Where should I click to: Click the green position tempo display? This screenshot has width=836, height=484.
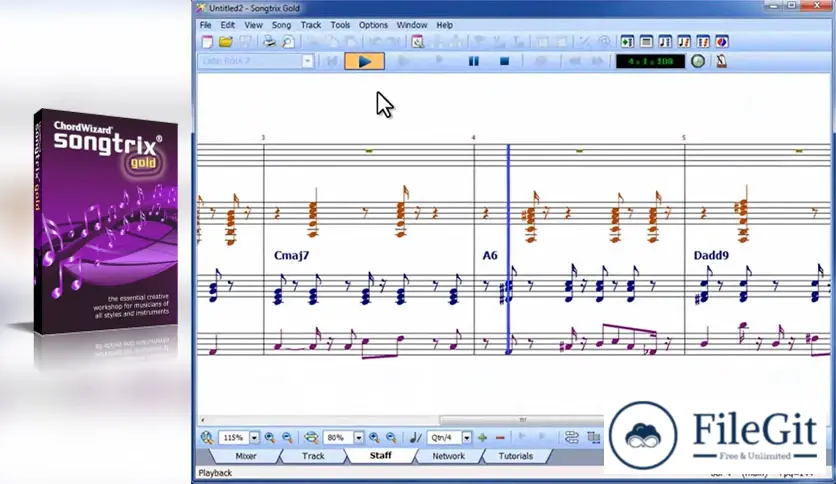point(650,61)
